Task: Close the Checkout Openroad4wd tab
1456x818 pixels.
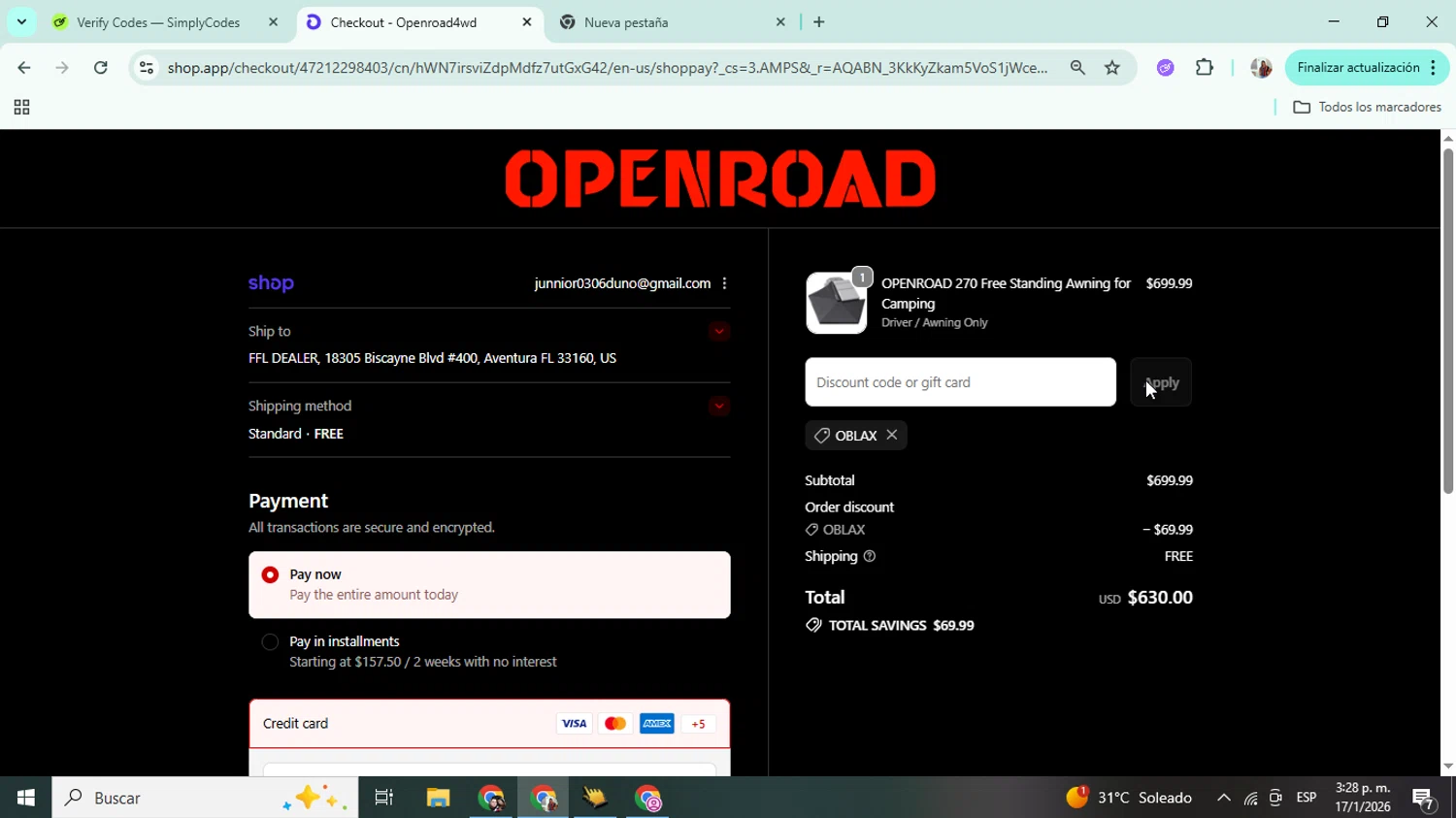Action: tap(527, 22)
